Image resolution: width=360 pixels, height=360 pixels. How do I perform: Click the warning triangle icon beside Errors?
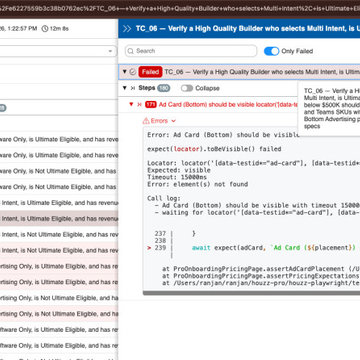pyautogui.click(x=146, y=121)
